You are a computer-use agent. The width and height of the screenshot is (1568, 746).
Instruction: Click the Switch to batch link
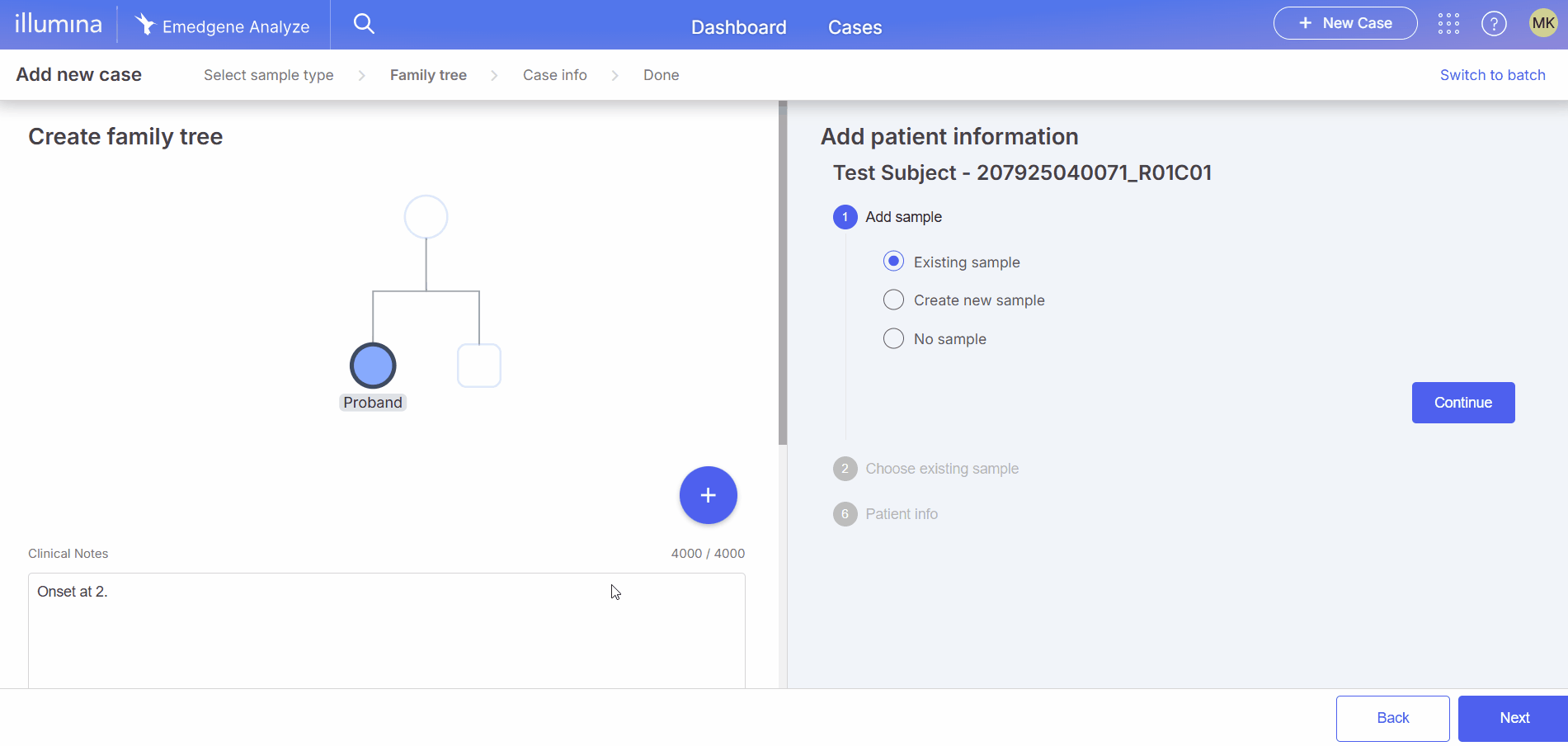pos(1492,75)
